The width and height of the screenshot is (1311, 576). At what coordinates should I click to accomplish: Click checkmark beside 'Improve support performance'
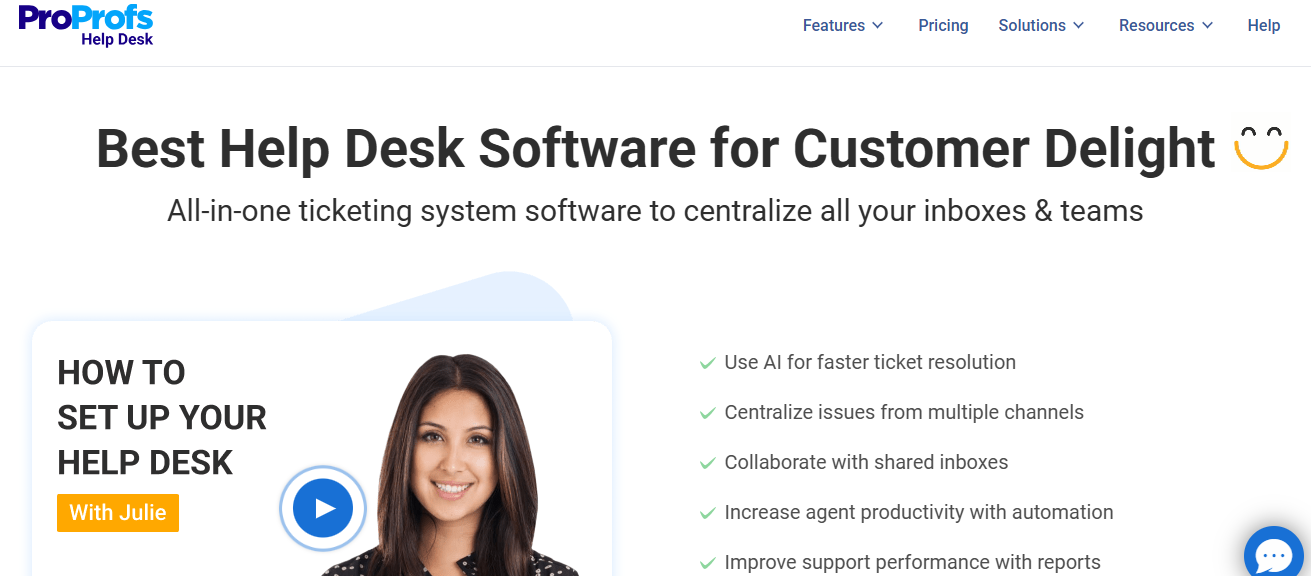[x=707, y=563]
